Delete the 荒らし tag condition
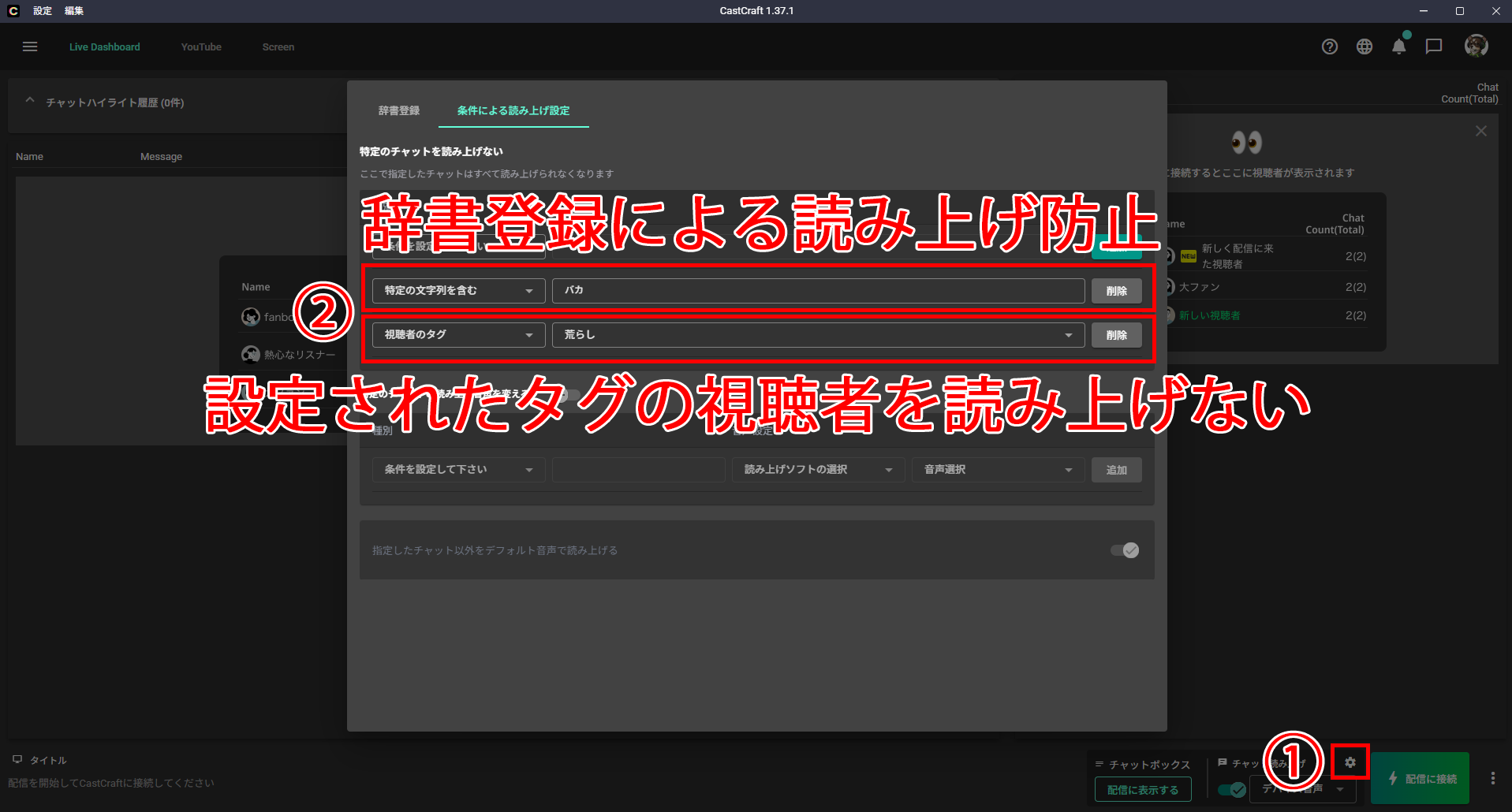 (1117, 335)
